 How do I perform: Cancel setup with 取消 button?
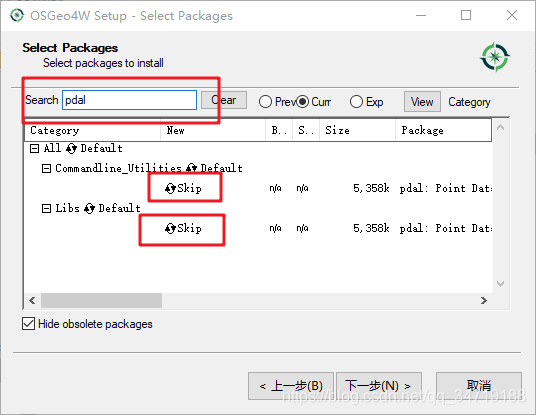(479, 386)
